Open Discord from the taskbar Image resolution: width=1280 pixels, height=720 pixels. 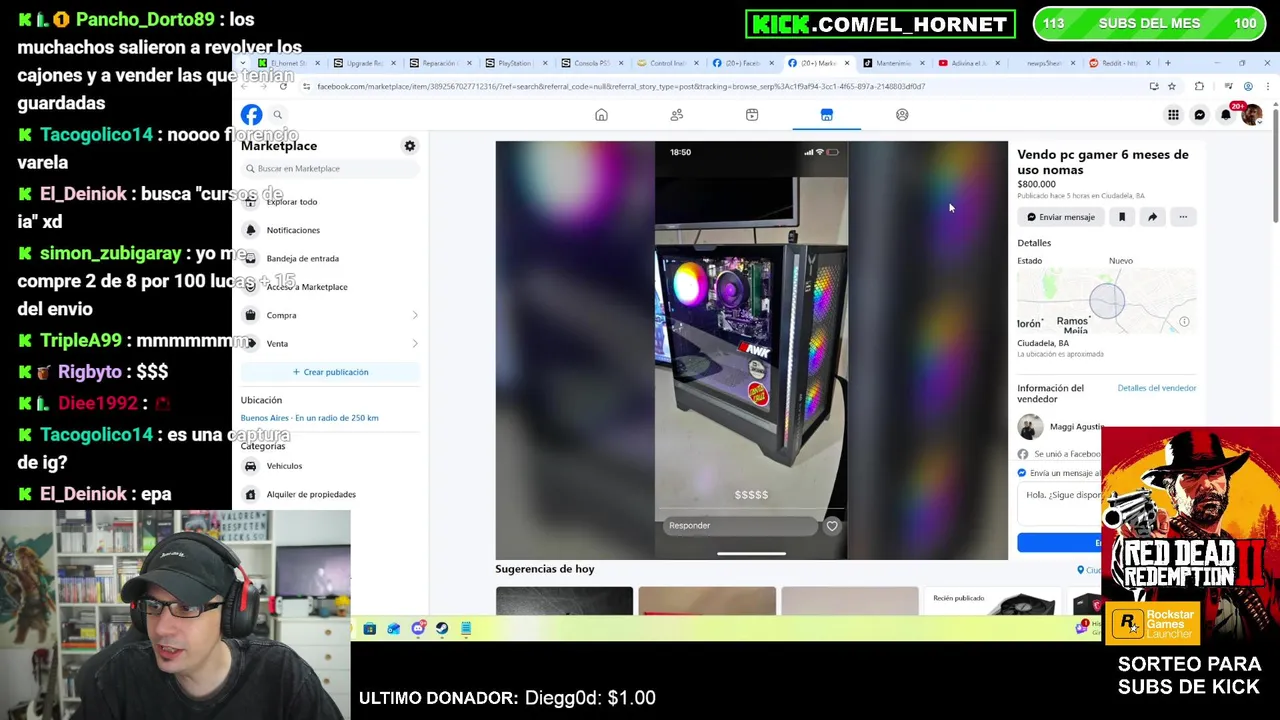point(418,629)
